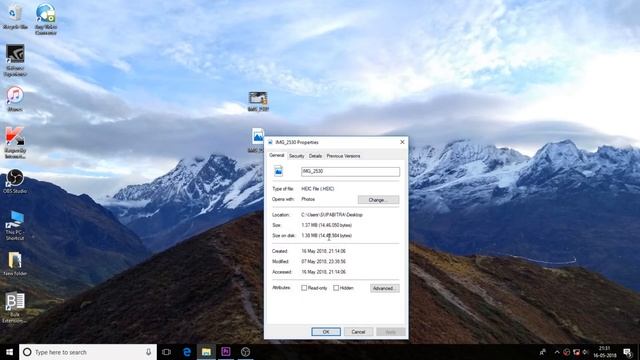Select the This PC shortcut icon
The height and width of the screenshot is (360, 640).
(x=15, y=225)
